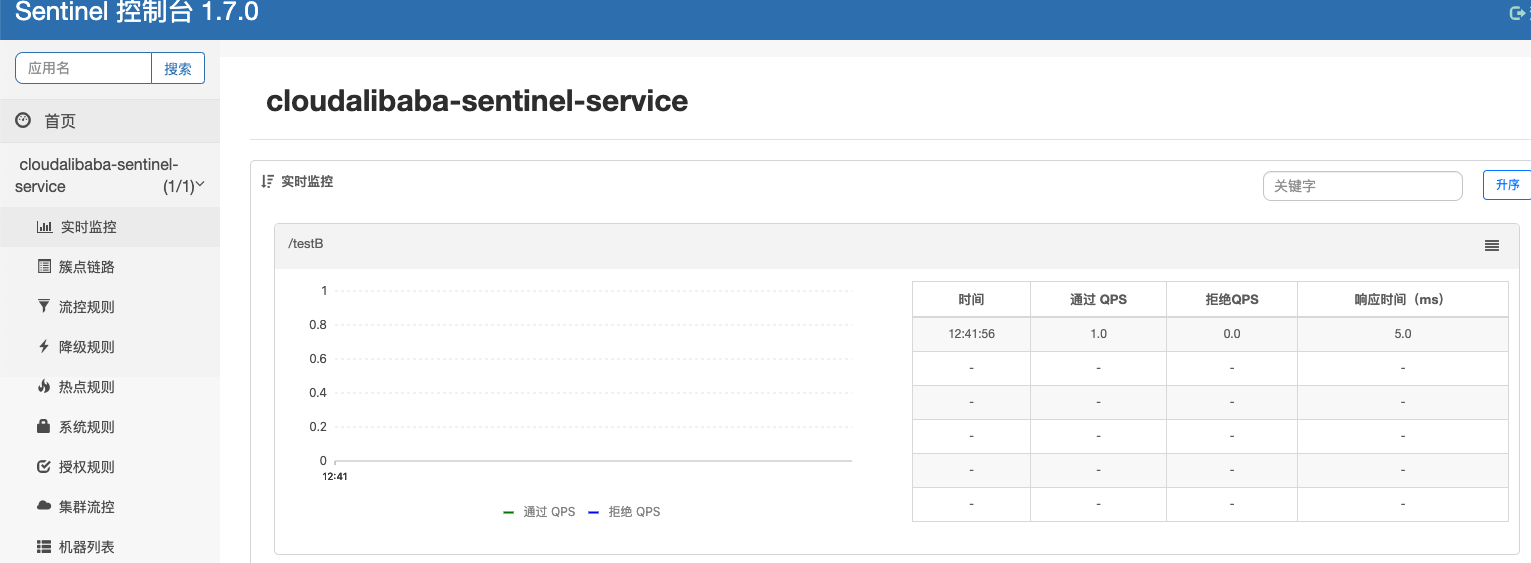Collapse the cloudalibaba-sentinel-service app chevron
The height and width of the screenshot is (563, 1531).
coord(200,185)
